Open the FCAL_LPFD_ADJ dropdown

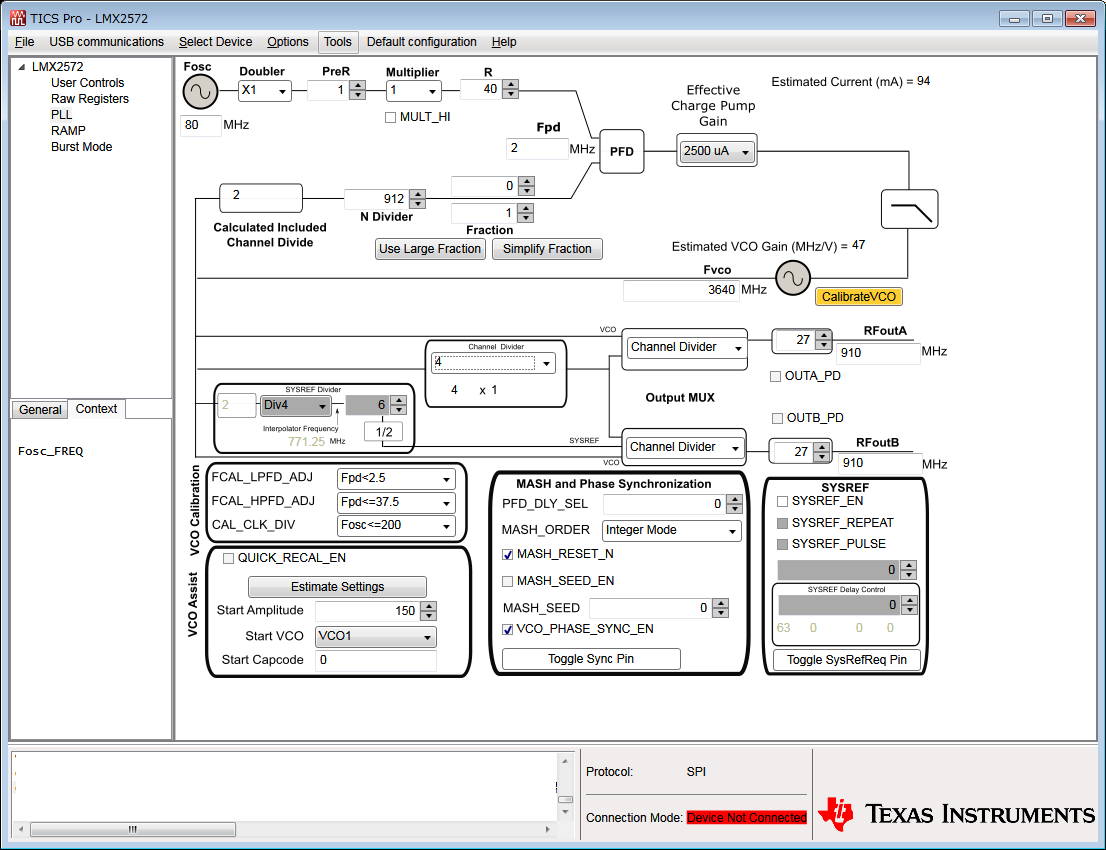396,478
